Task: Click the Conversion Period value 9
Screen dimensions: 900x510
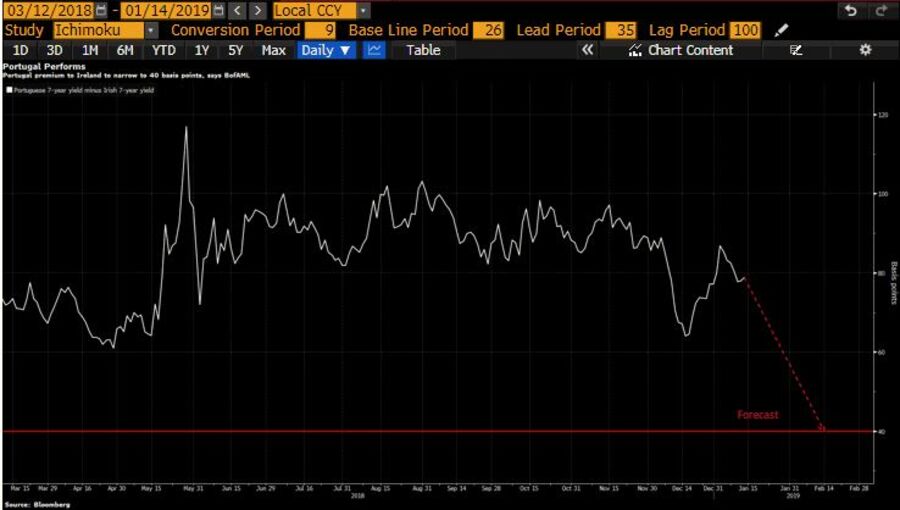Action: [x=320, y=30]
